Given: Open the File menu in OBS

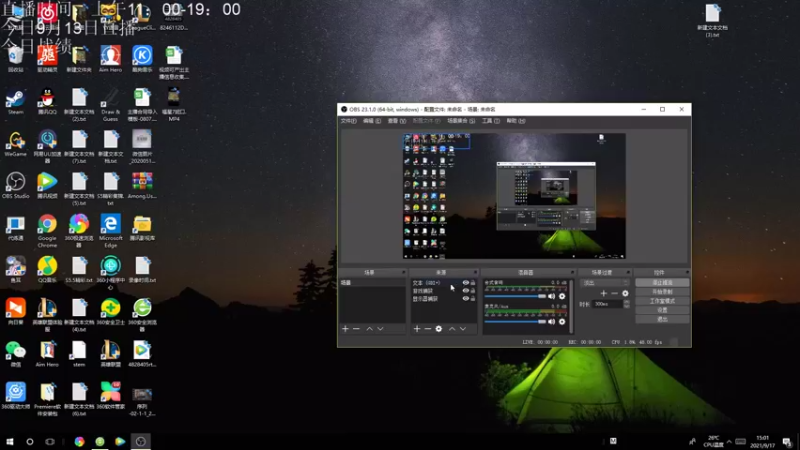Looking at the screenshot, I should tap(348, 121).
